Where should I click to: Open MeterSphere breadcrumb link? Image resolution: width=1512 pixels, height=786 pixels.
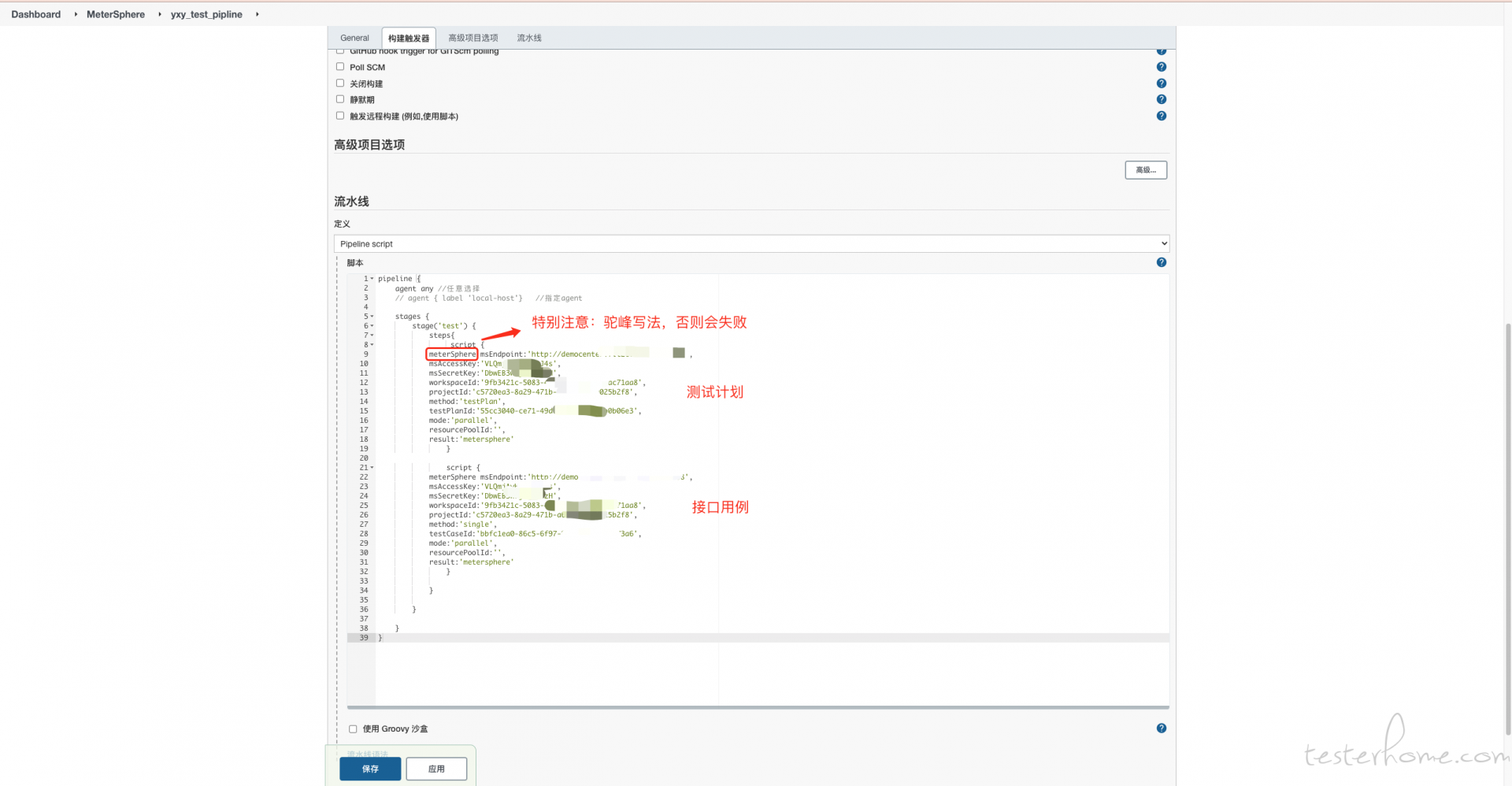pyautogui.click(x=116, y=14)
